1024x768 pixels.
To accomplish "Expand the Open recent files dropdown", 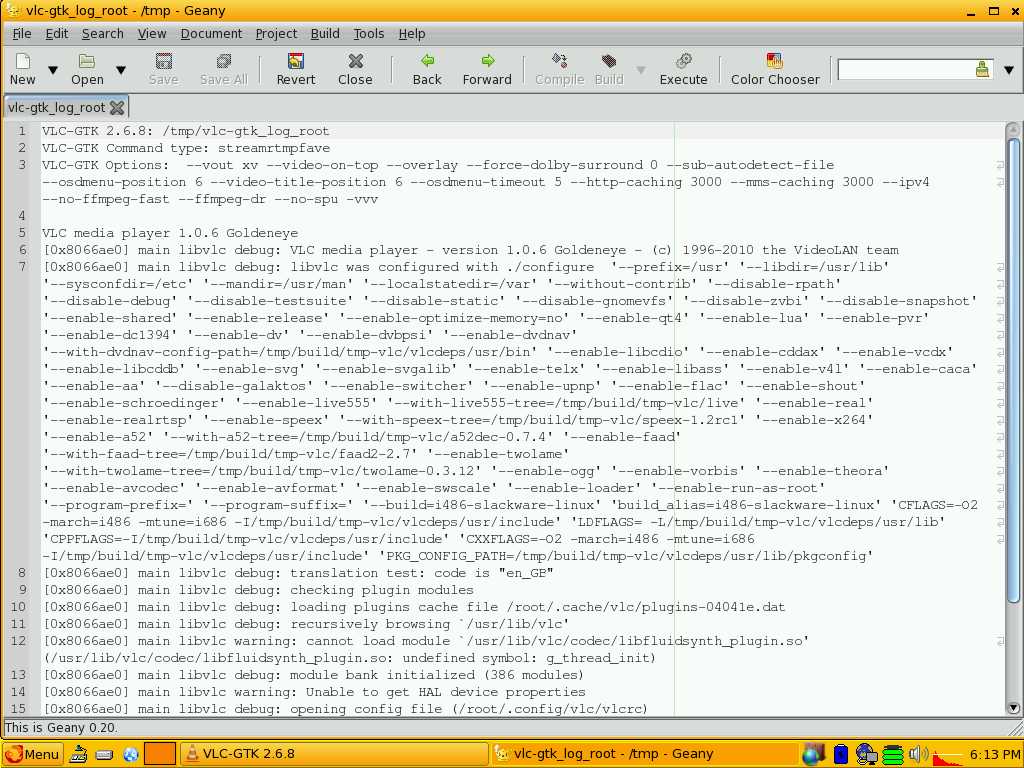I will point(121,70).
